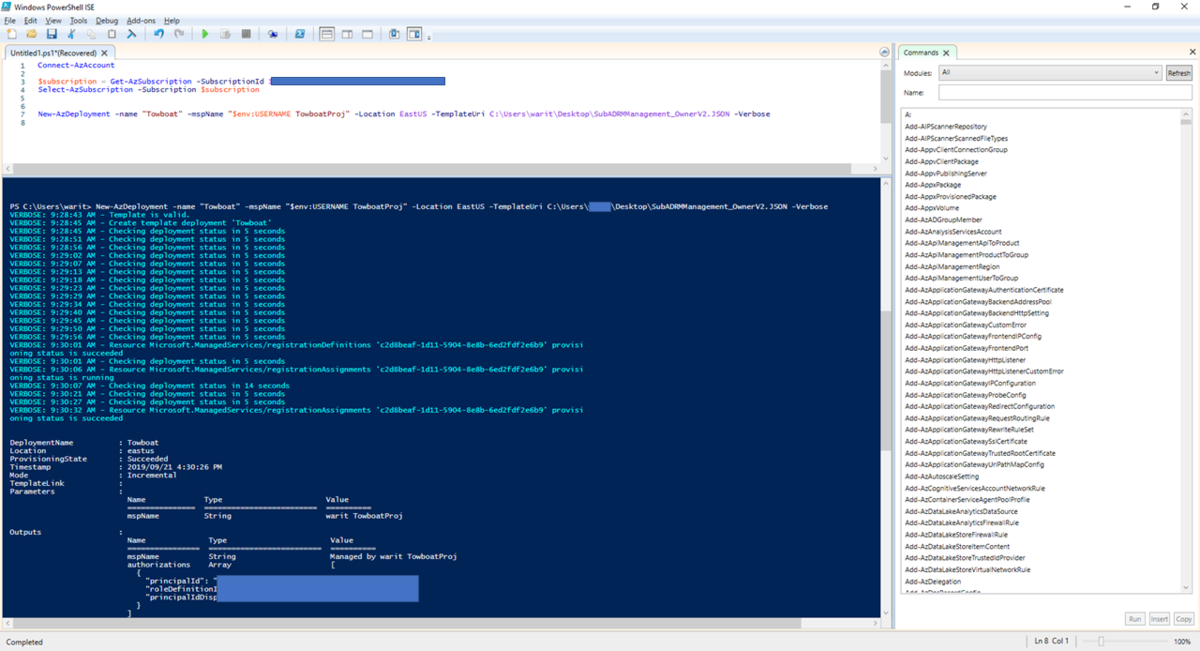The image size is (1200, 651).
Task: Close the Commands tab
Action: click(946, 52)
